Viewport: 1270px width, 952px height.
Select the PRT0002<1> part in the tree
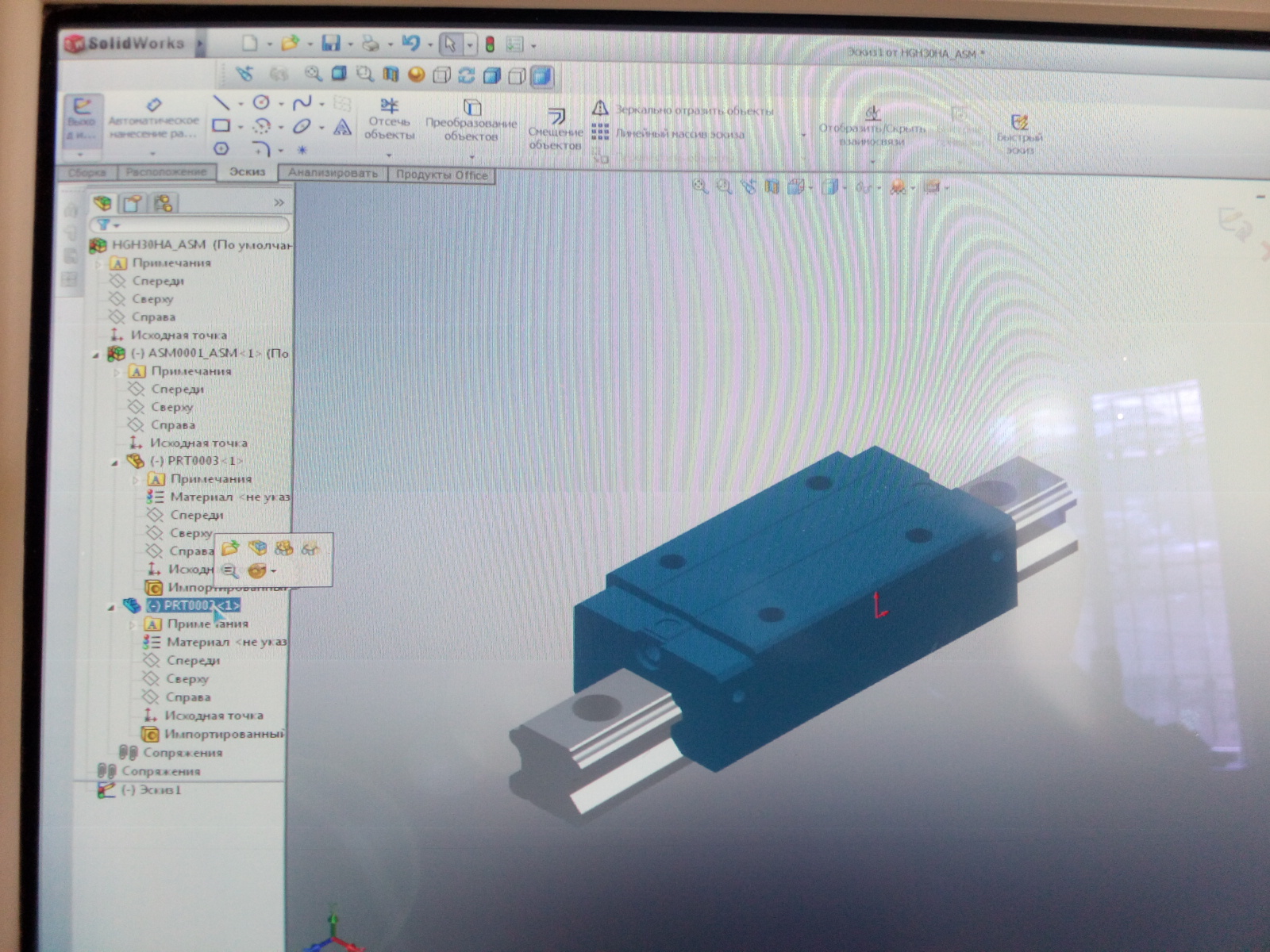click(193, 605)
